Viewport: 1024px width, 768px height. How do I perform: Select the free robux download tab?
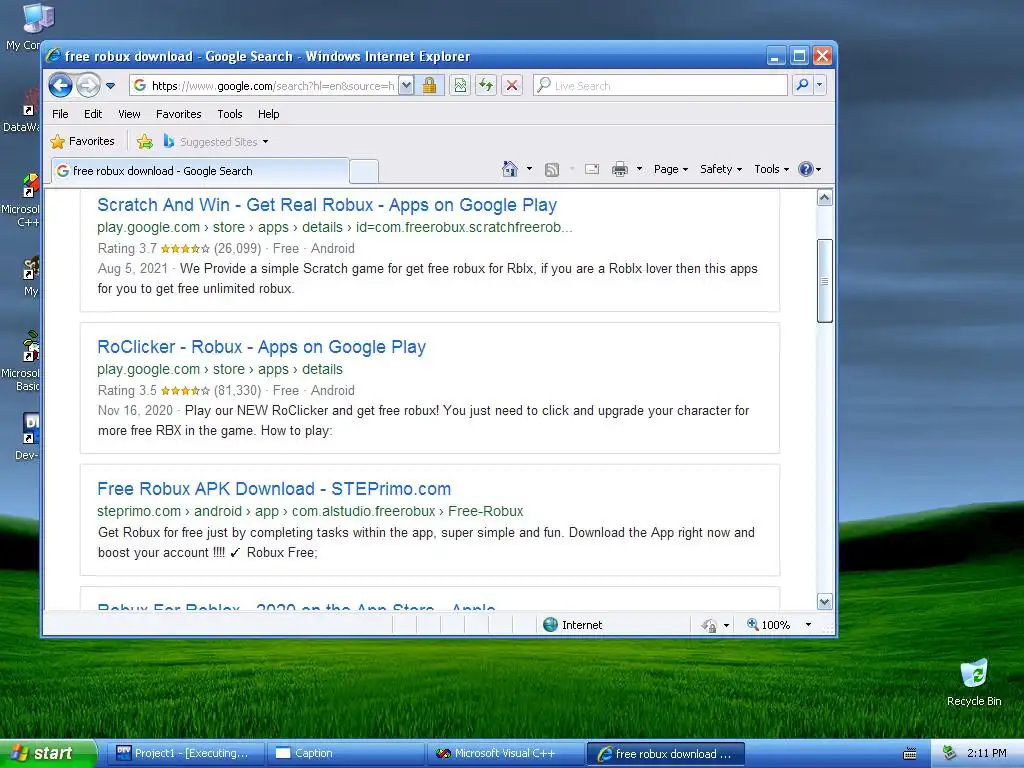(200, 171)
